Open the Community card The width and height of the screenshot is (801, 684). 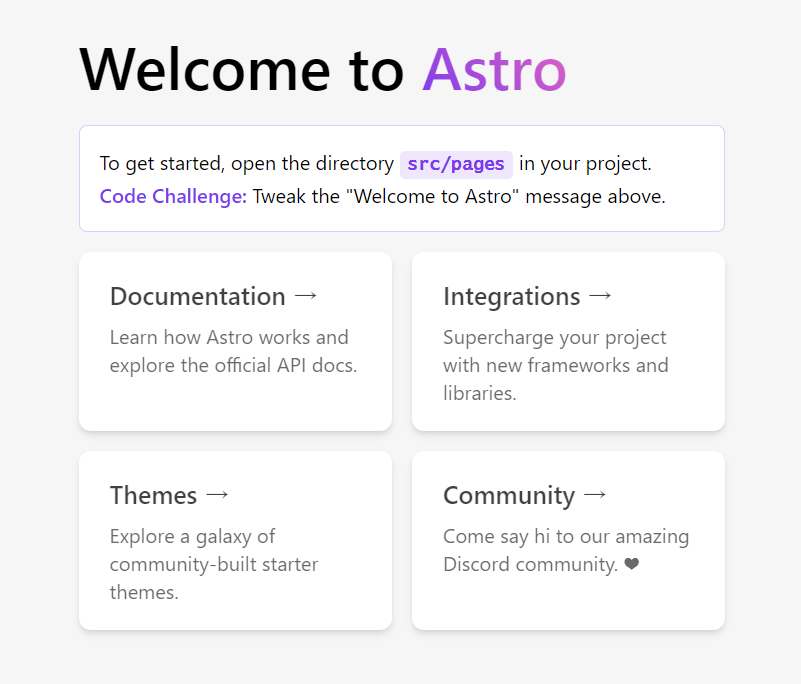(x=567, y=540)
